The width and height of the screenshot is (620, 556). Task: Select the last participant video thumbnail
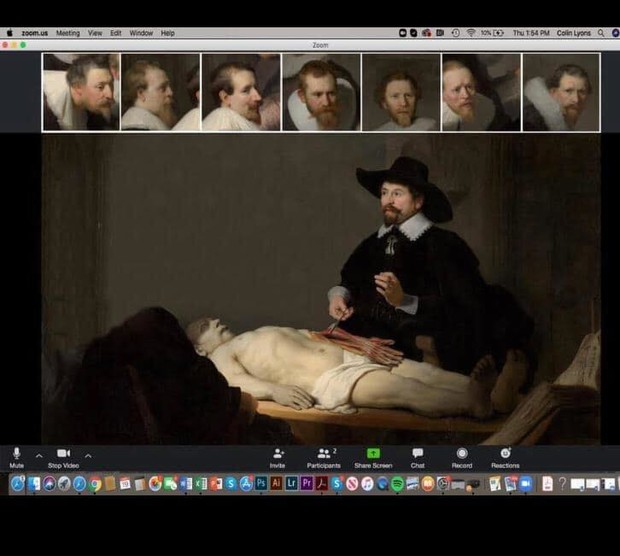tap(561, 92)
